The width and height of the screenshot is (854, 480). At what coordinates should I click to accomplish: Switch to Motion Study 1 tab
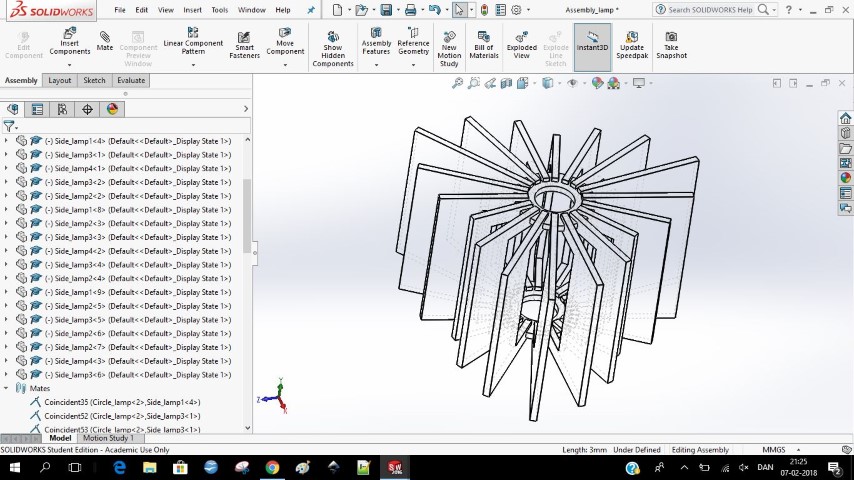(x=108, y=438)
